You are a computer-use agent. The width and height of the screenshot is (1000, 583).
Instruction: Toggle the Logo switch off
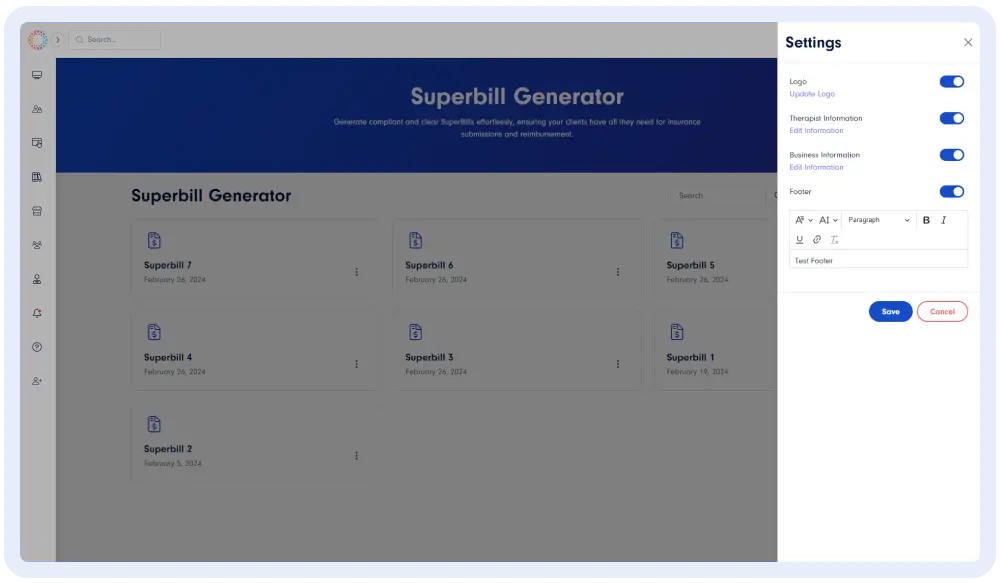pyautogui.click(x=952, y=82)
